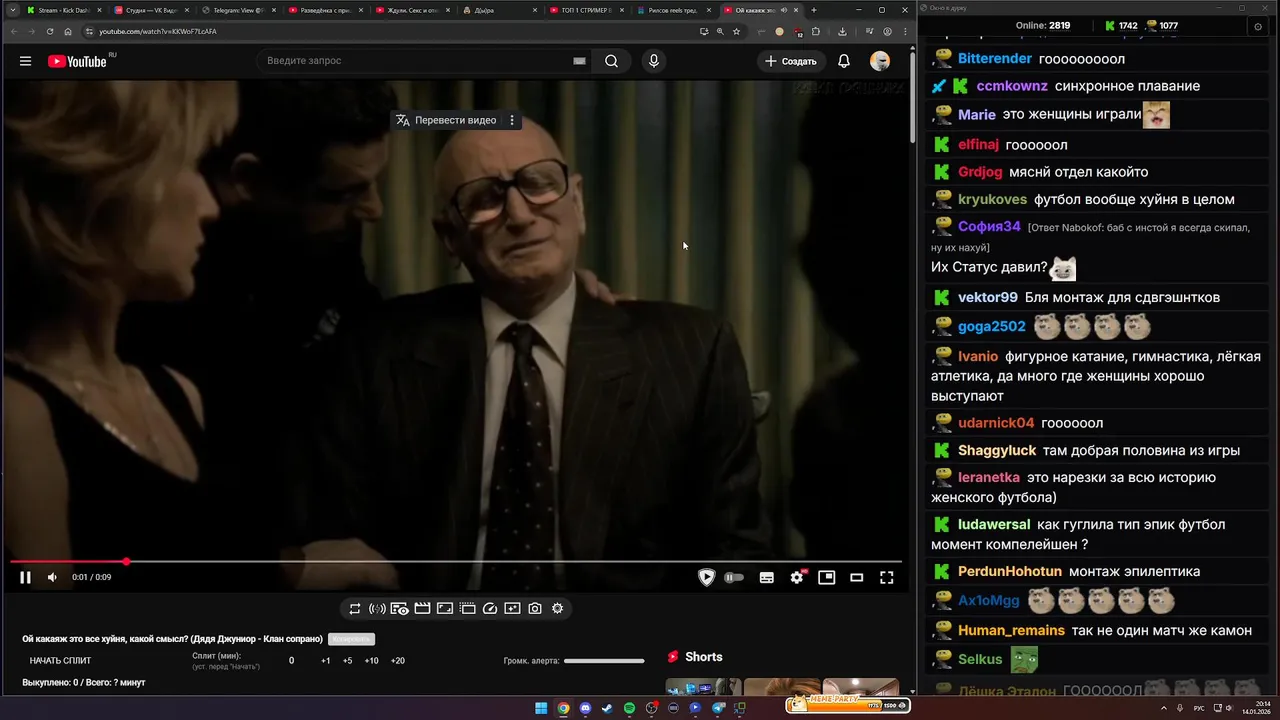1280x720 pixels.
Task: Toggle the autoplay switch in player
Action: point(734,577)
